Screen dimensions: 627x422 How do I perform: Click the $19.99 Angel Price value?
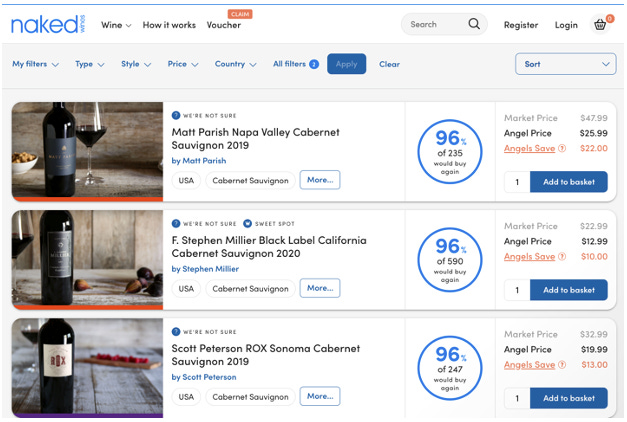594,349
